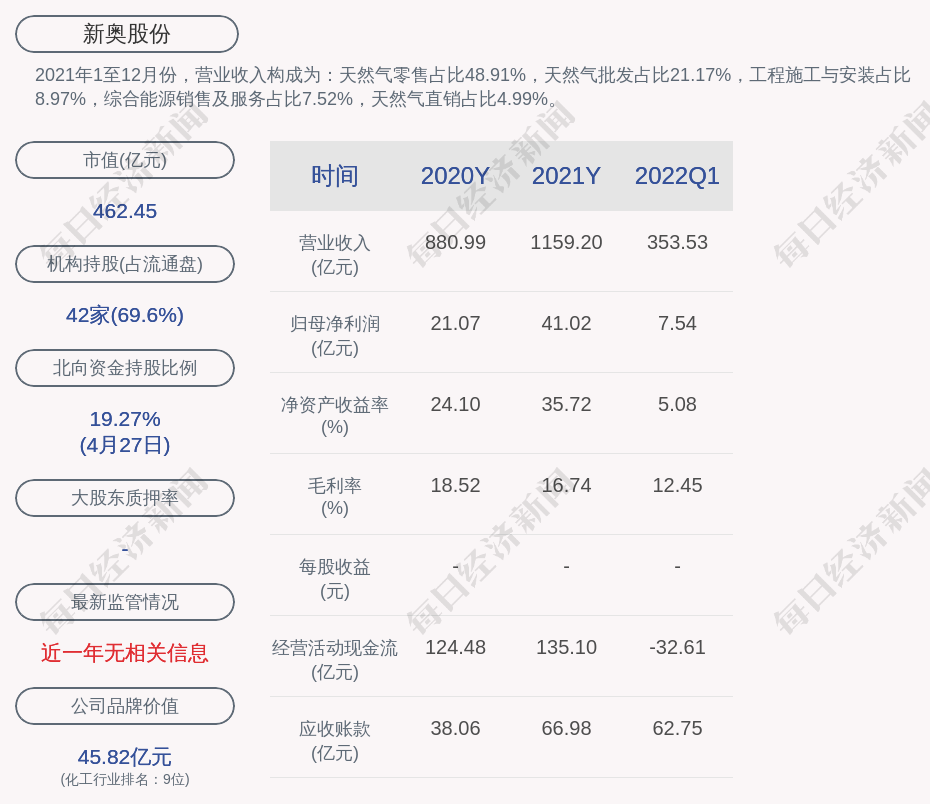Select the 应收账款 row label
The height and width of the screenshot is (804, 930).
(x=335, y=729)
